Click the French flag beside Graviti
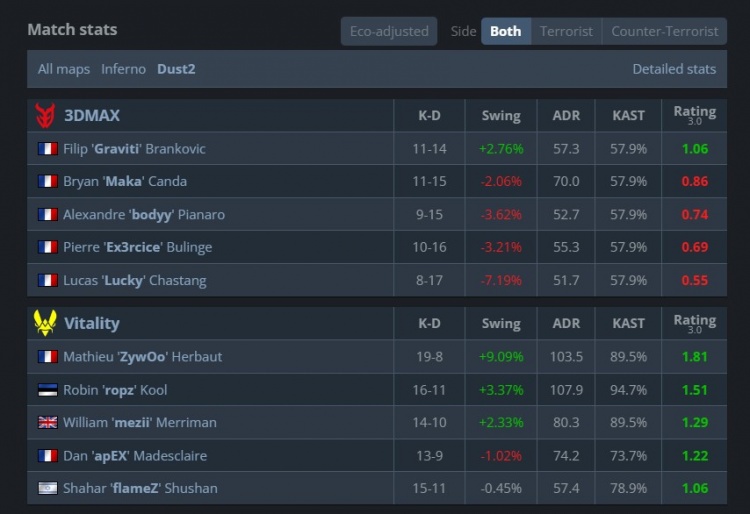750x514 pixels. pos(47,149)
